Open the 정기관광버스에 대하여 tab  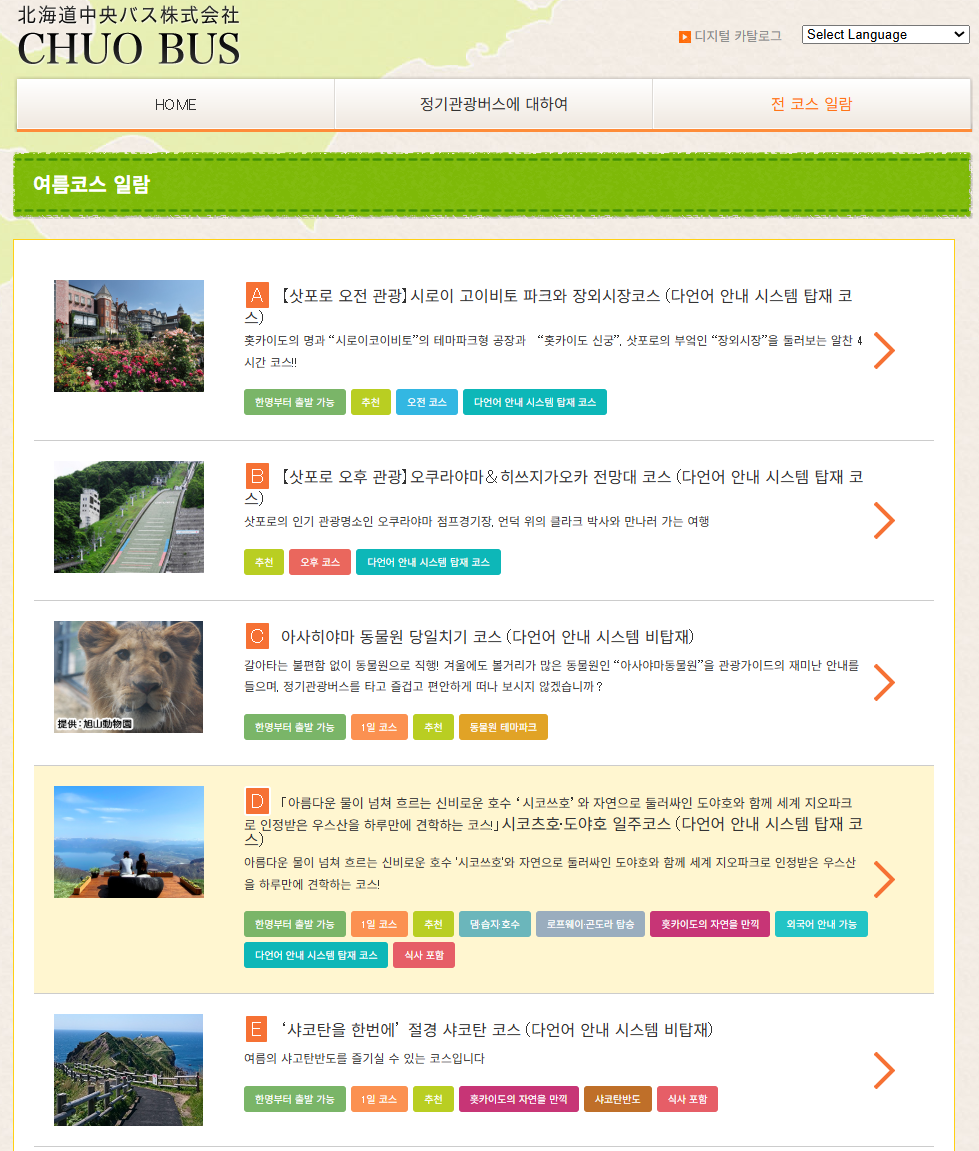493,104
